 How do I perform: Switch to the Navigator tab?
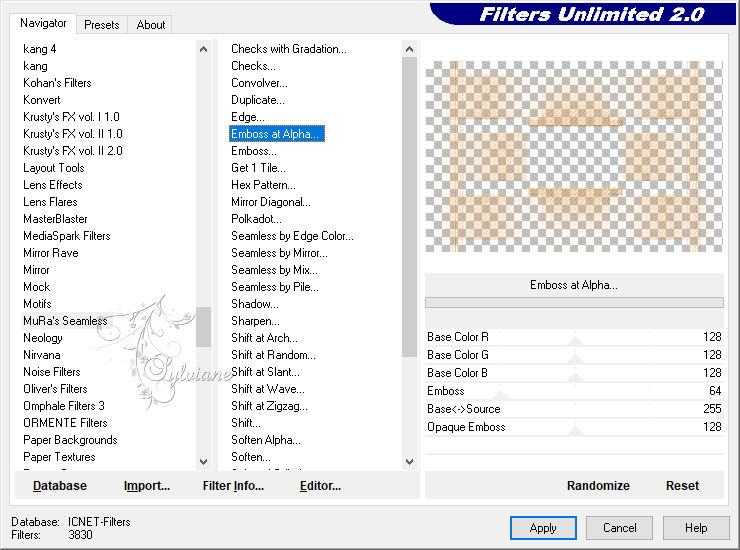point(43,23)
